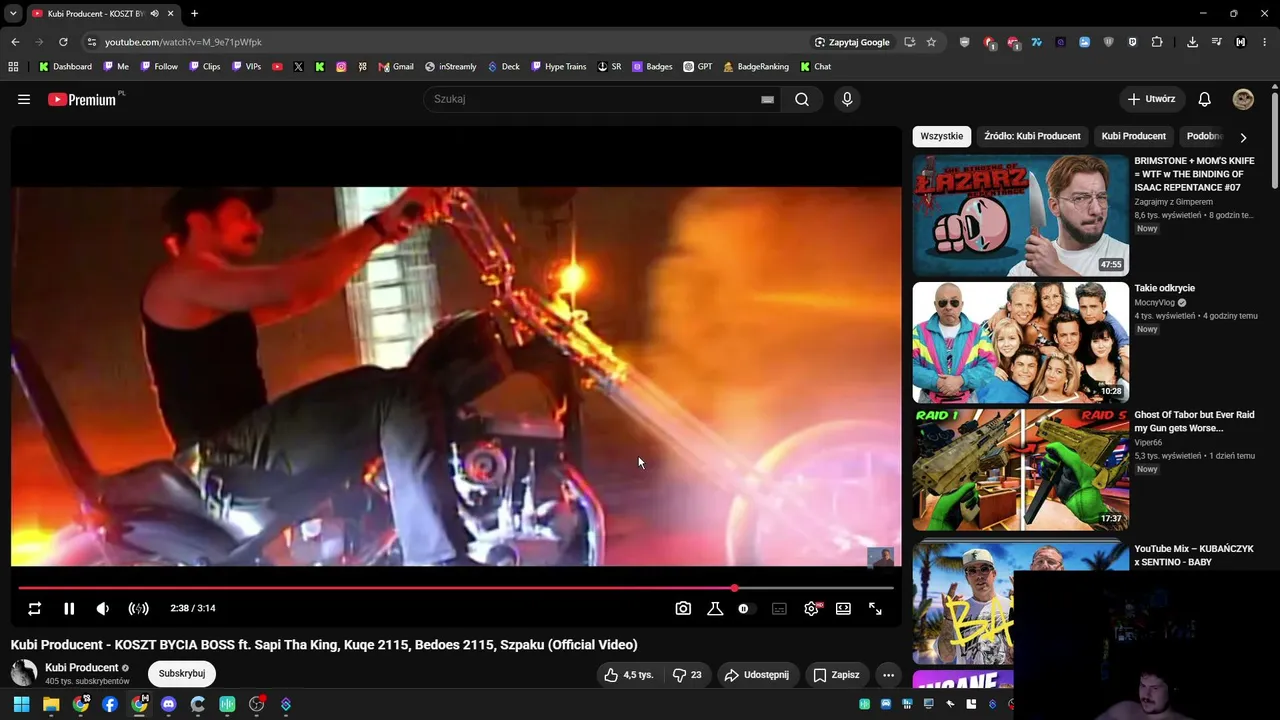Open the Takie odkrycie video thumbnail
Viewport: 1280px width, 720px height.
tap(1021, 342)
